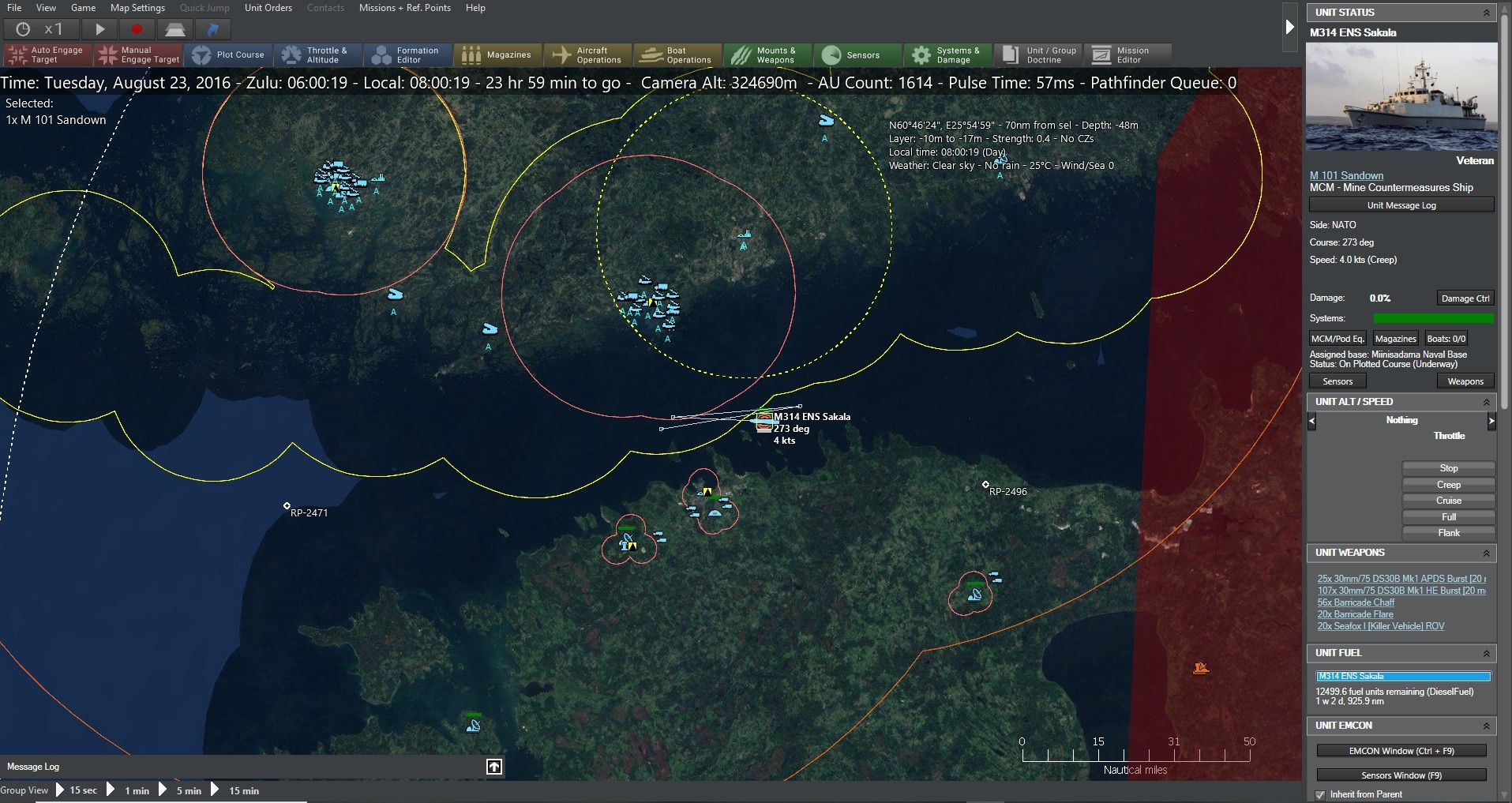Open Magazines from the toolbar
Screen dimensions: 1512x803
(497, 54)
